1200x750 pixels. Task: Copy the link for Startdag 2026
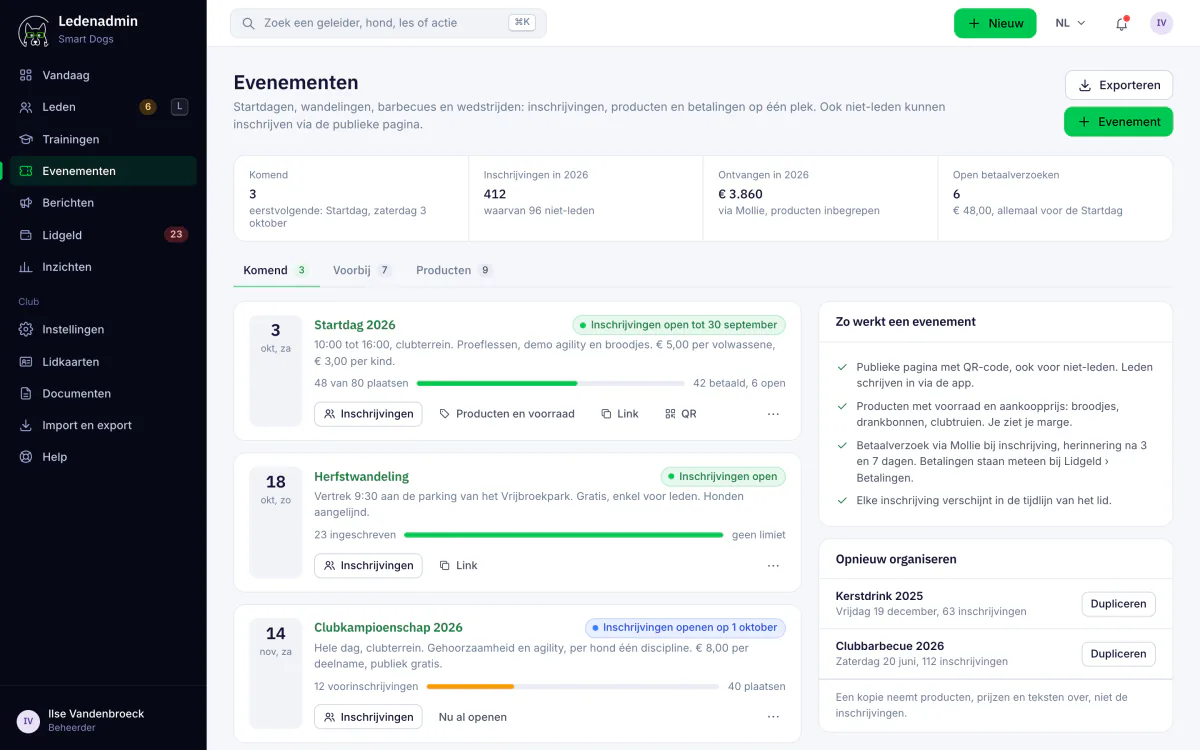point(620,414)
